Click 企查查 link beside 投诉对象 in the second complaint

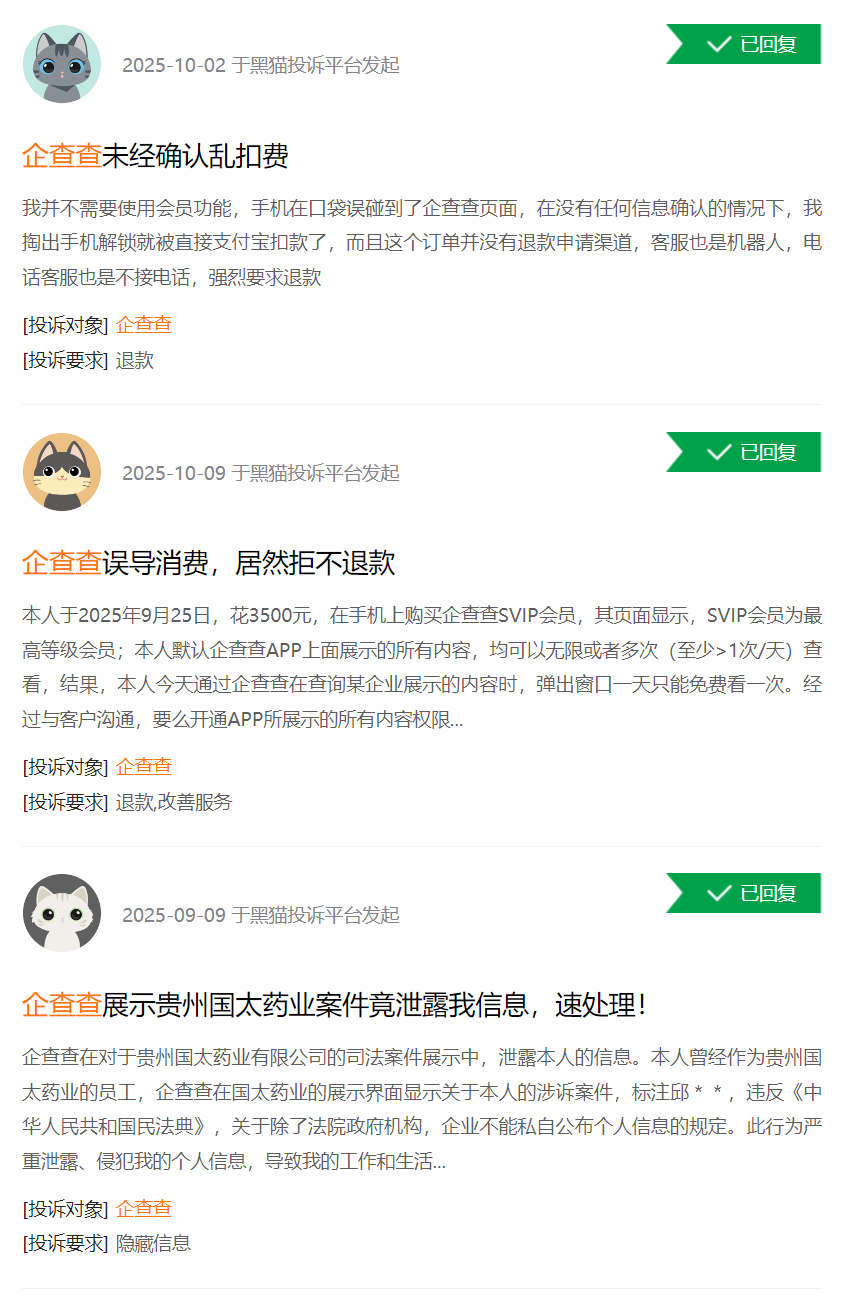coord(144,767)
